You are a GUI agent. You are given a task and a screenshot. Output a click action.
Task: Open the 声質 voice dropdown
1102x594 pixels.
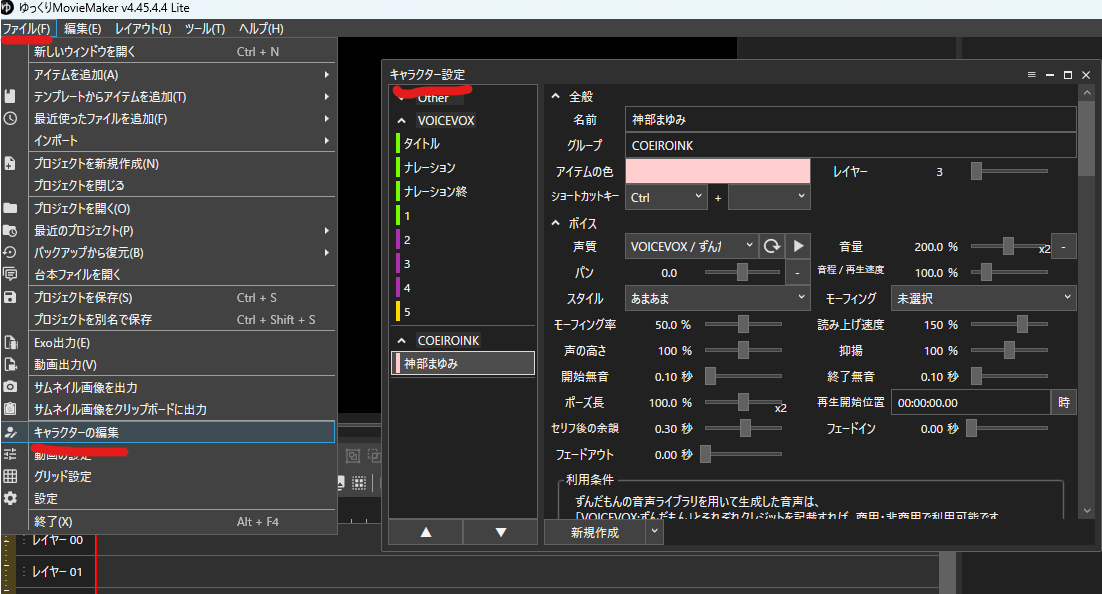[692, 246]
